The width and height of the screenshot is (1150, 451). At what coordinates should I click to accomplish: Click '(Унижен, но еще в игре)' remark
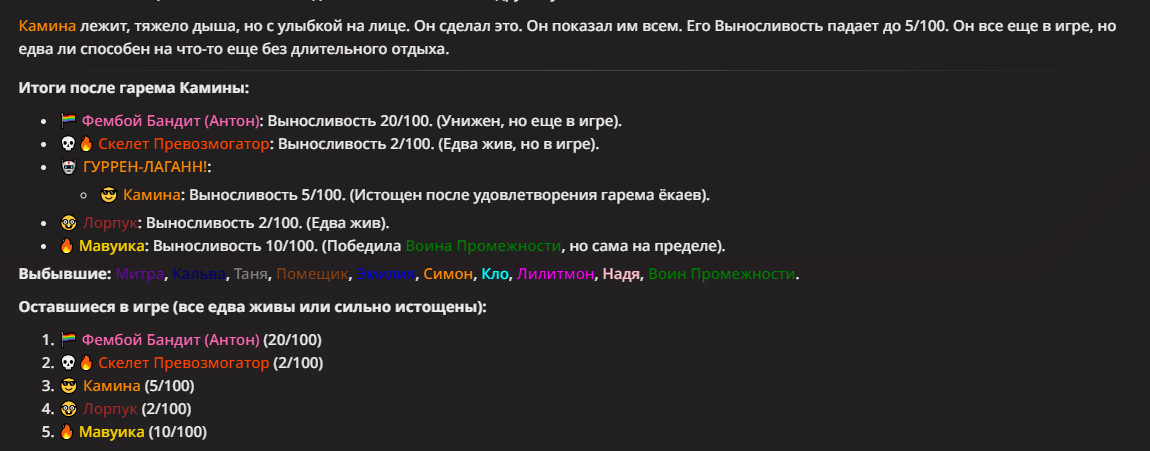pos(530,121)
